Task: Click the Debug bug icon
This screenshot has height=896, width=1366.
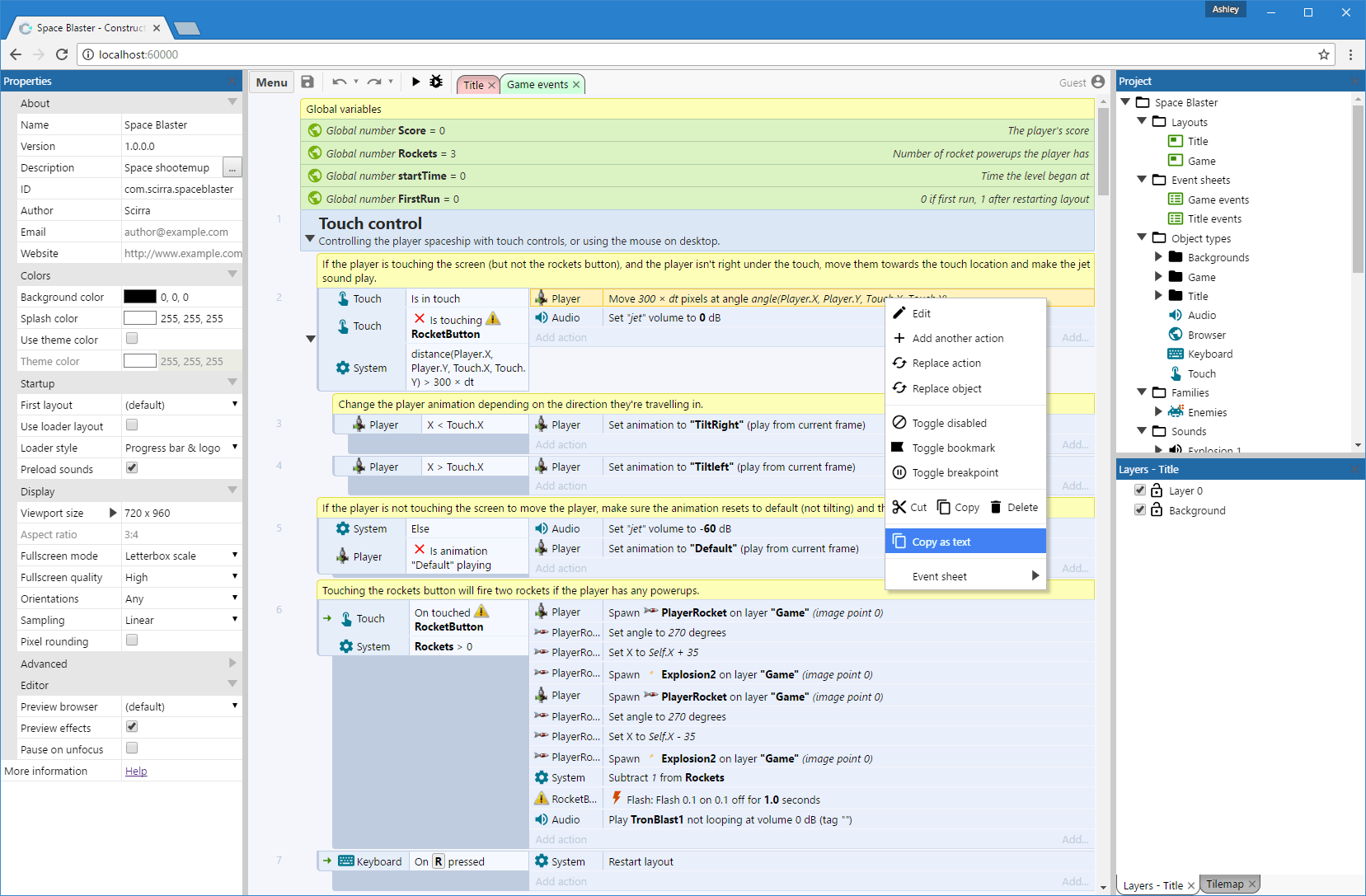Action: click(x=436, y=82)
